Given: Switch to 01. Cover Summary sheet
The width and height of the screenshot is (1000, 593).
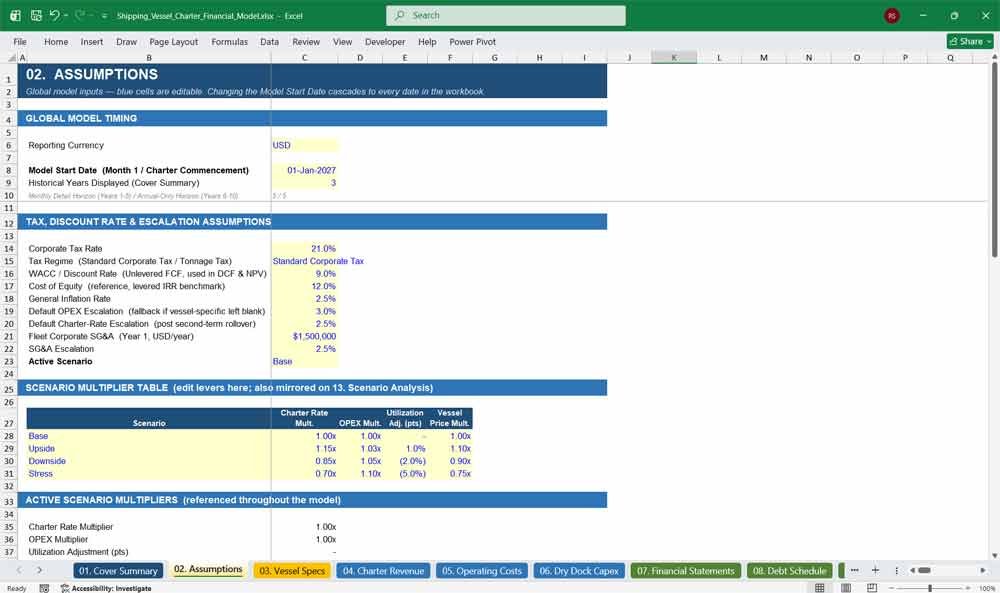Looking at the screenshot, I should click(x=118, y=571).
